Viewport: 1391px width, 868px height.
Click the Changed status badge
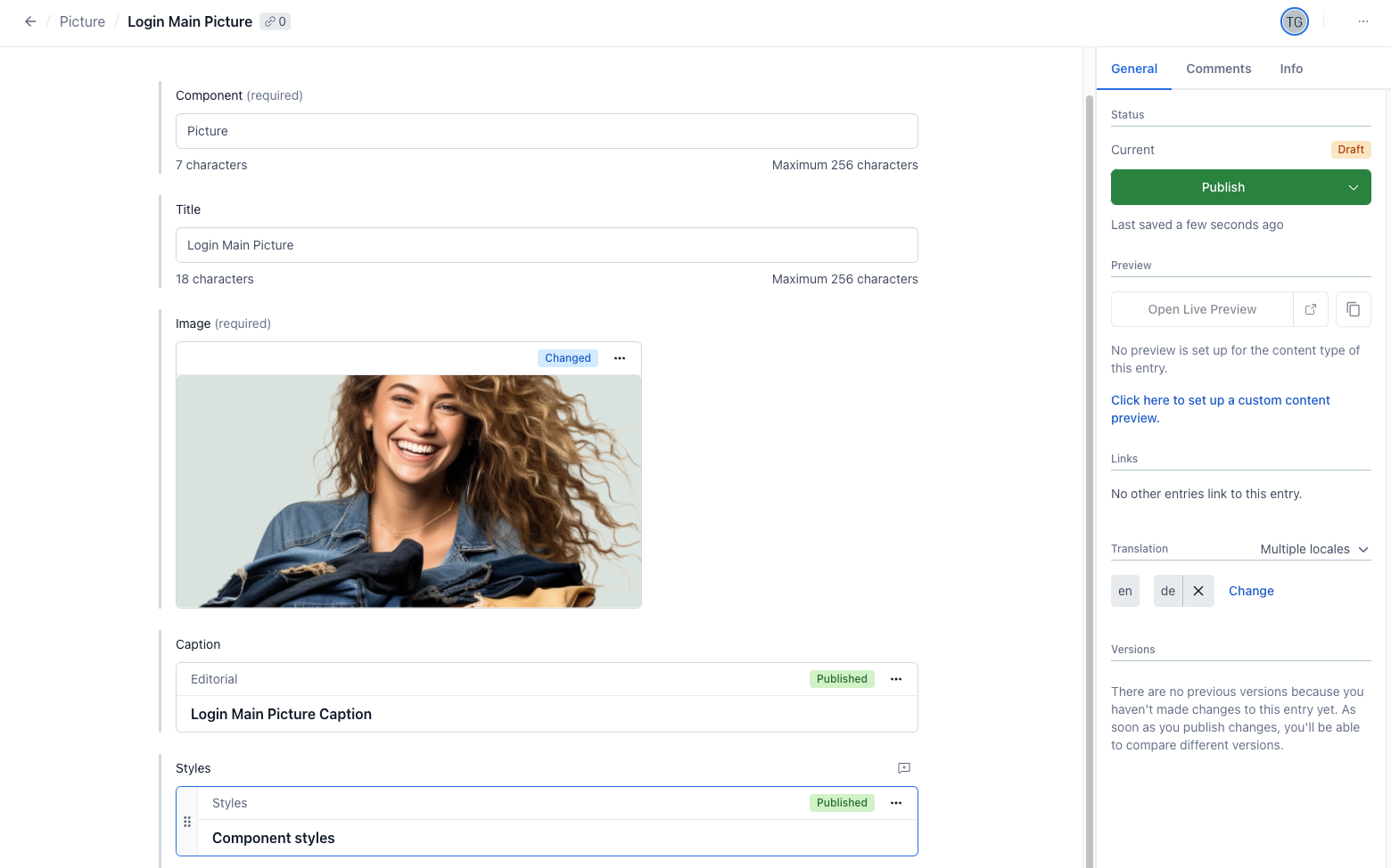pos(568,358)
